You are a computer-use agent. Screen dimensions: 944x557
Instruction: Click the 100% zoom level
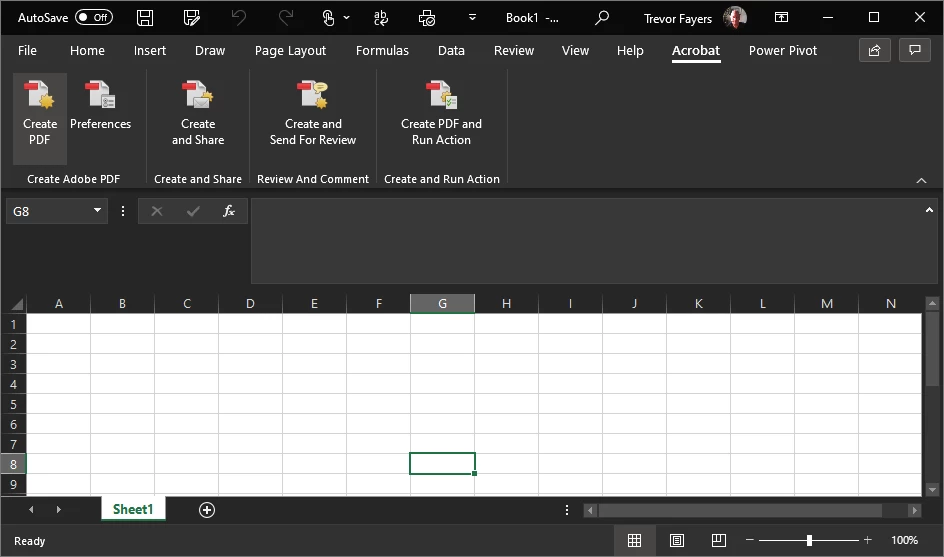click(x=904, y=540)
